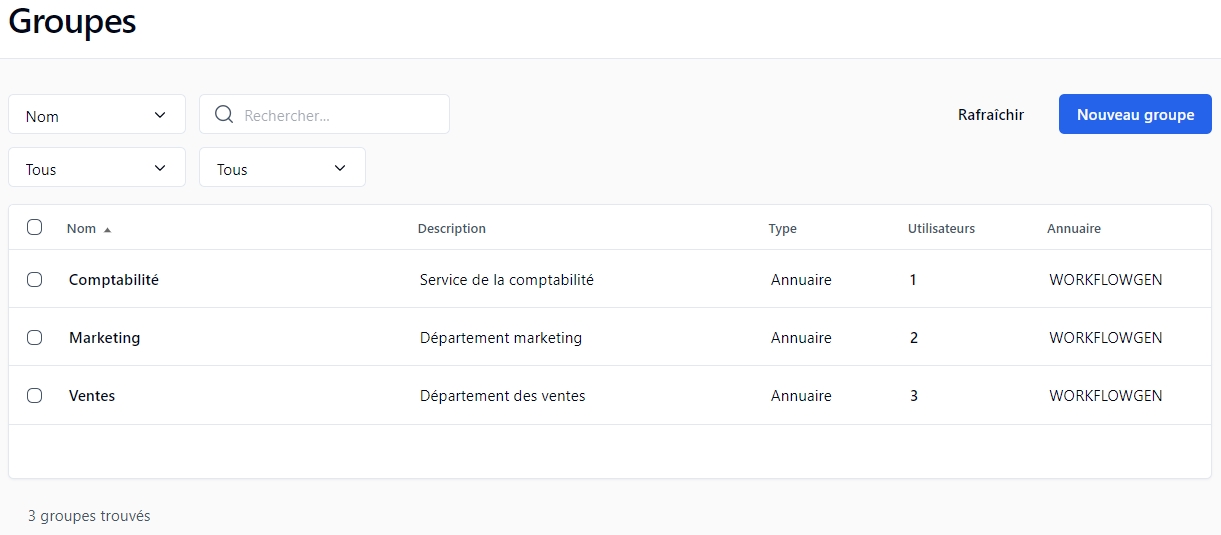The image size is (1221, 535).
Task: Click the Utilisateurs column header
Action: click(x=940, y=229)
